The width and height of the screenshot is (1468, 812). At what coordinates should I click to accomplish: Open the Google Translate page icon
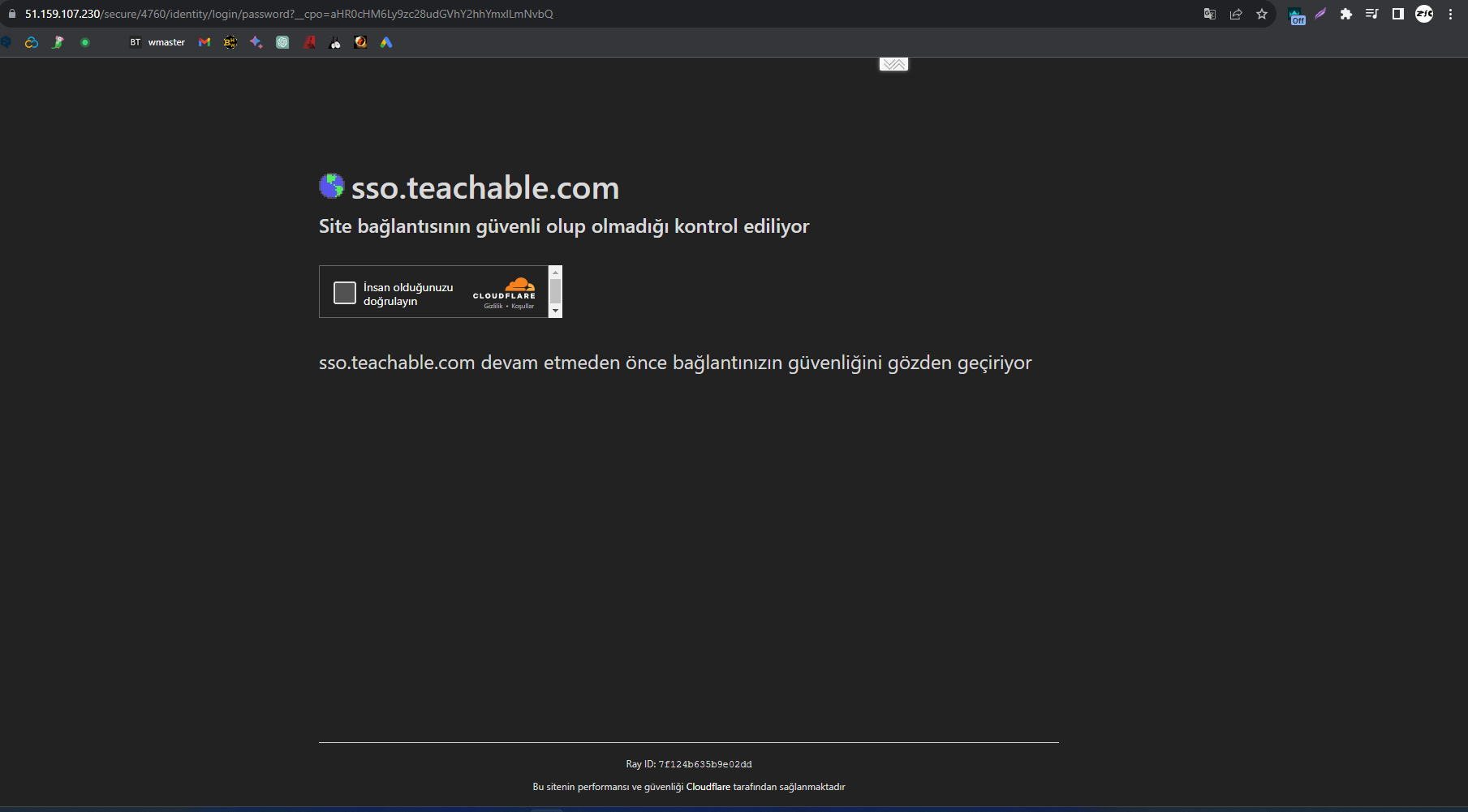click(x=1210, y=14)
